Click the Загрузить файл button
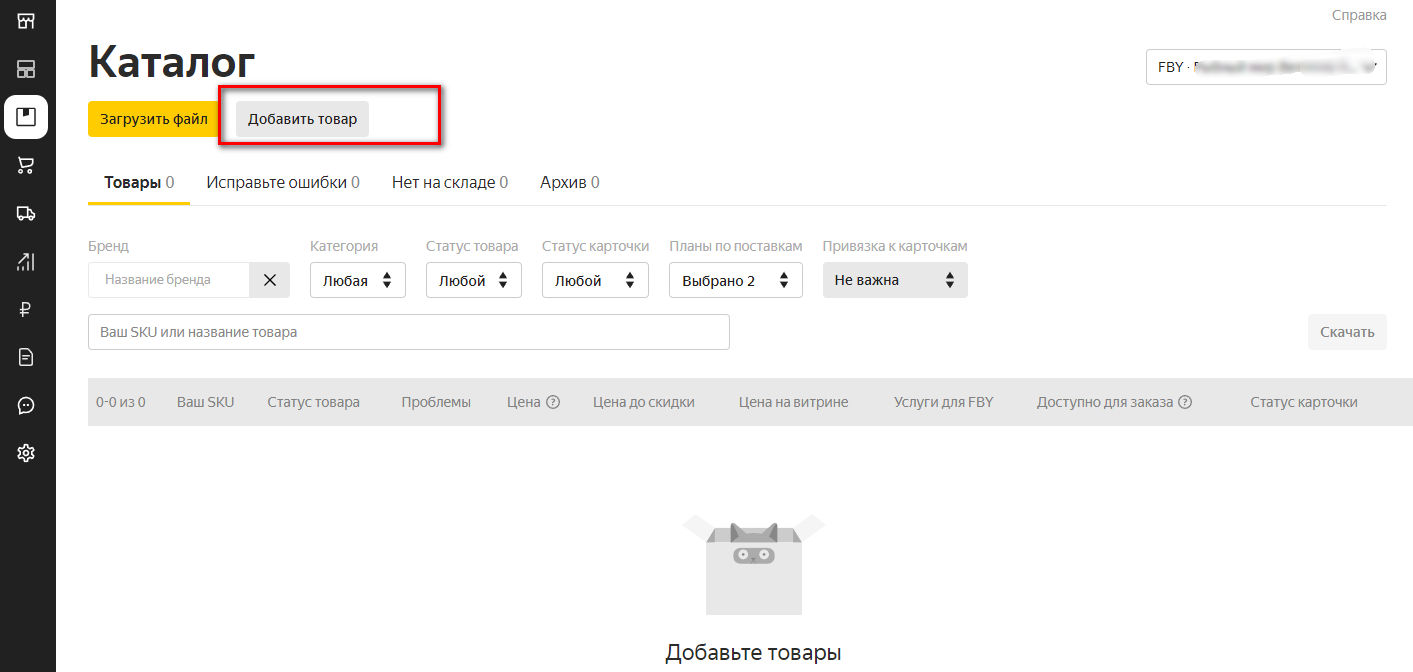 (x=153, y=119)
